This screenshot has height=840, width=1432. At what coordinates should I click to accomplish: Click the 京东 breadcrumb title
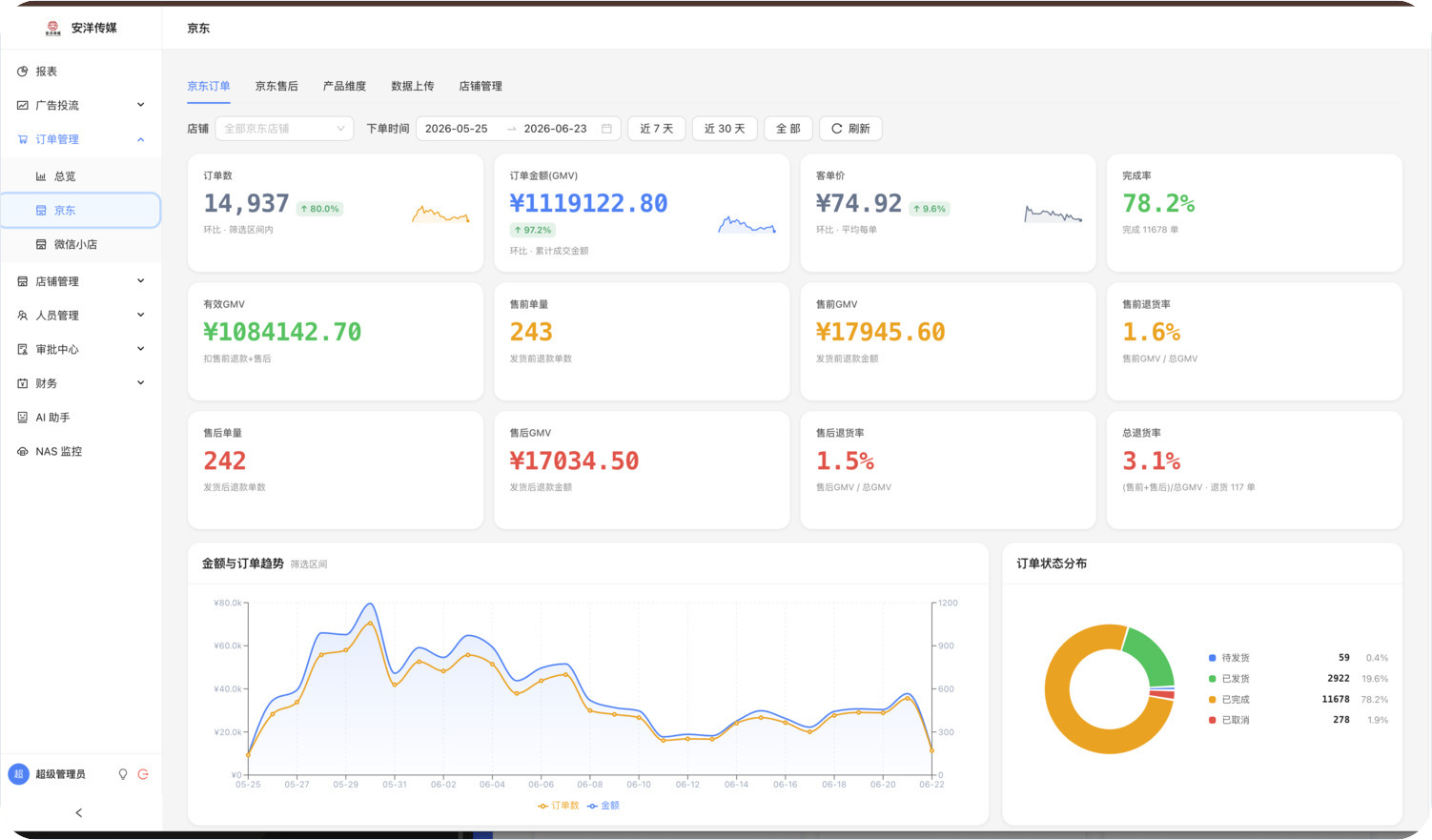(x=198, y=29)
